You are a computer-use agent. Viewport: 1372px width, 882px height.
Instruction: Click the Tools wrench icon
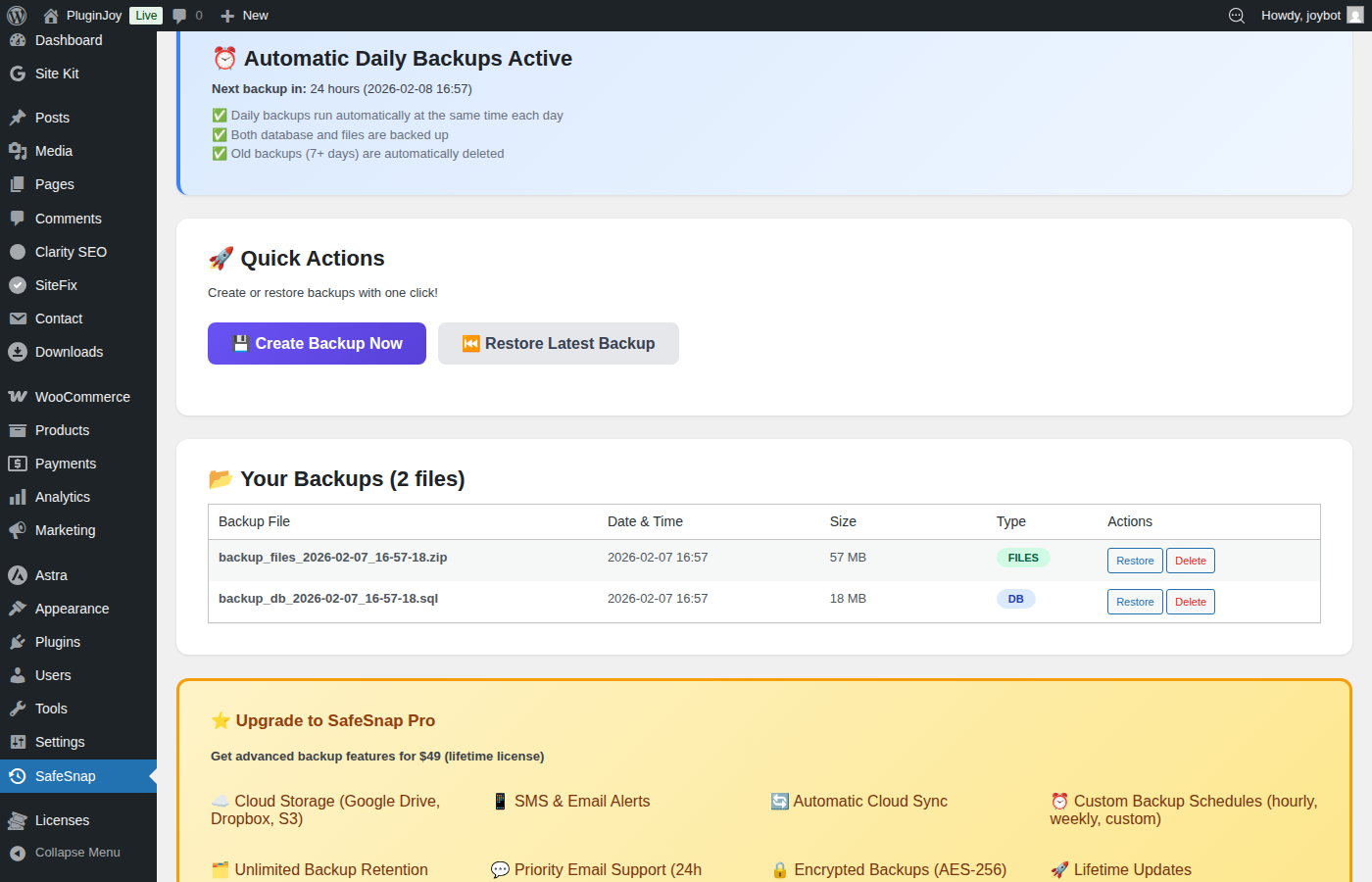(18, 709)
